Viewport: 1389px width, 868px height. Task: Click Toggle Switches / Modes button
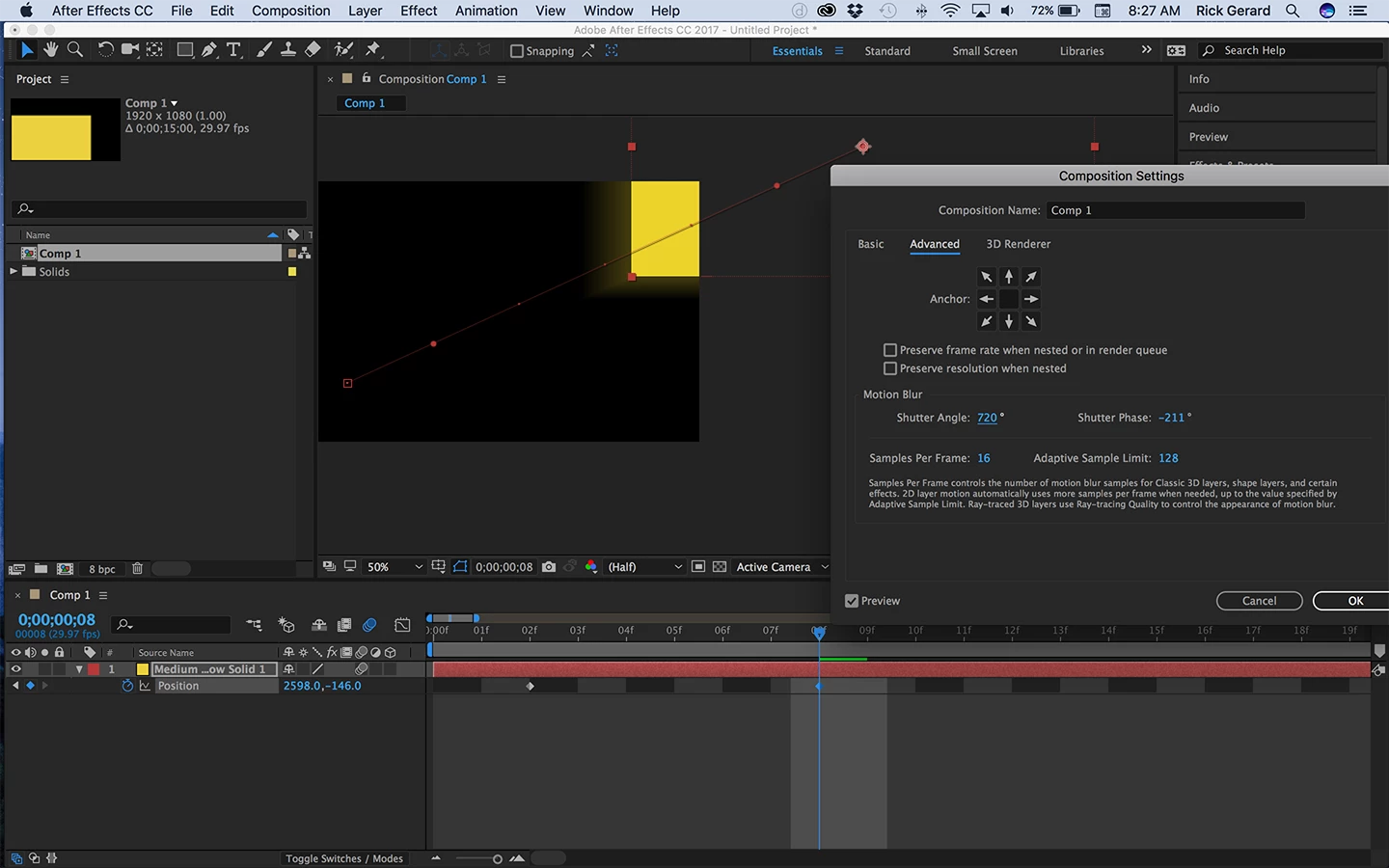(344, 858)
